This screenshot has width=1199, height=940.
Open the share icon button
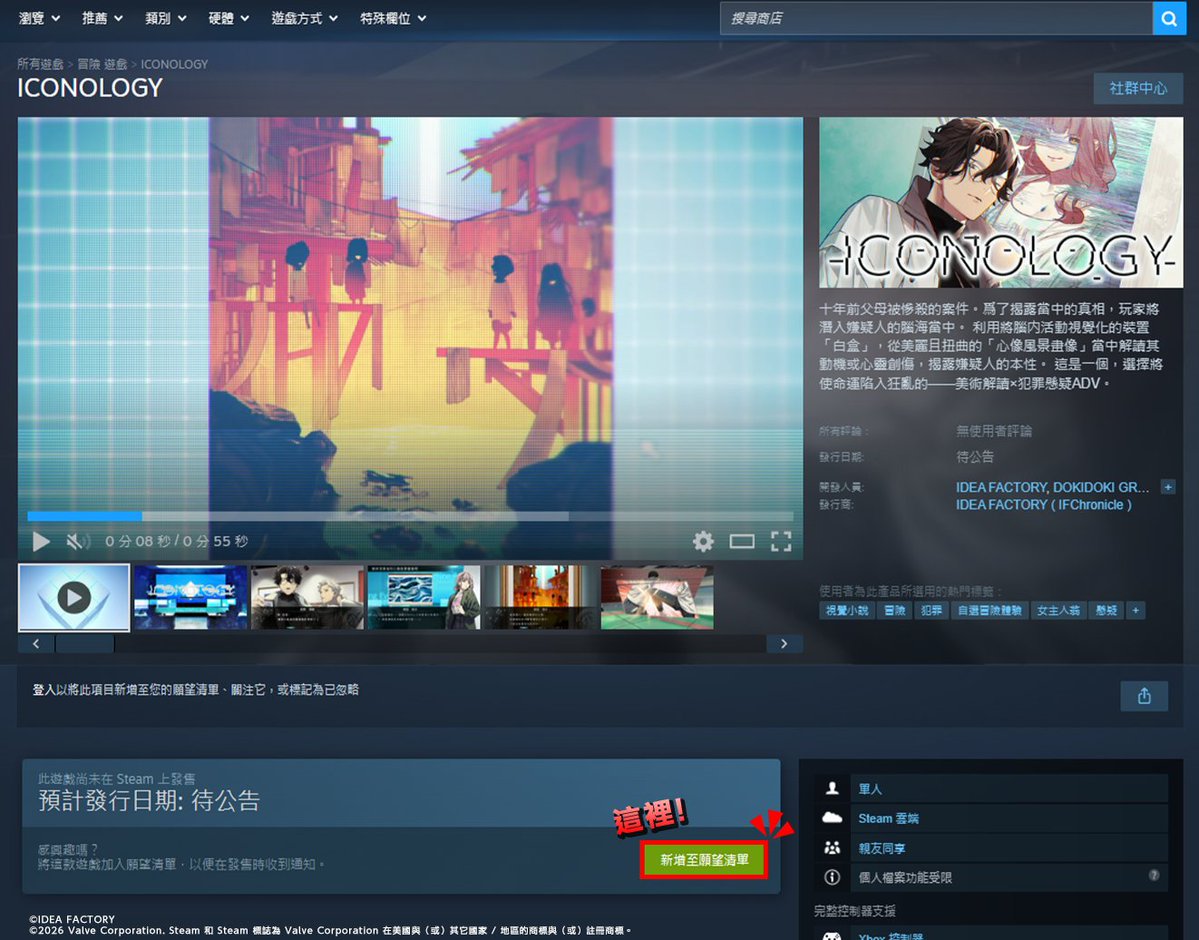coord(1144,696)
